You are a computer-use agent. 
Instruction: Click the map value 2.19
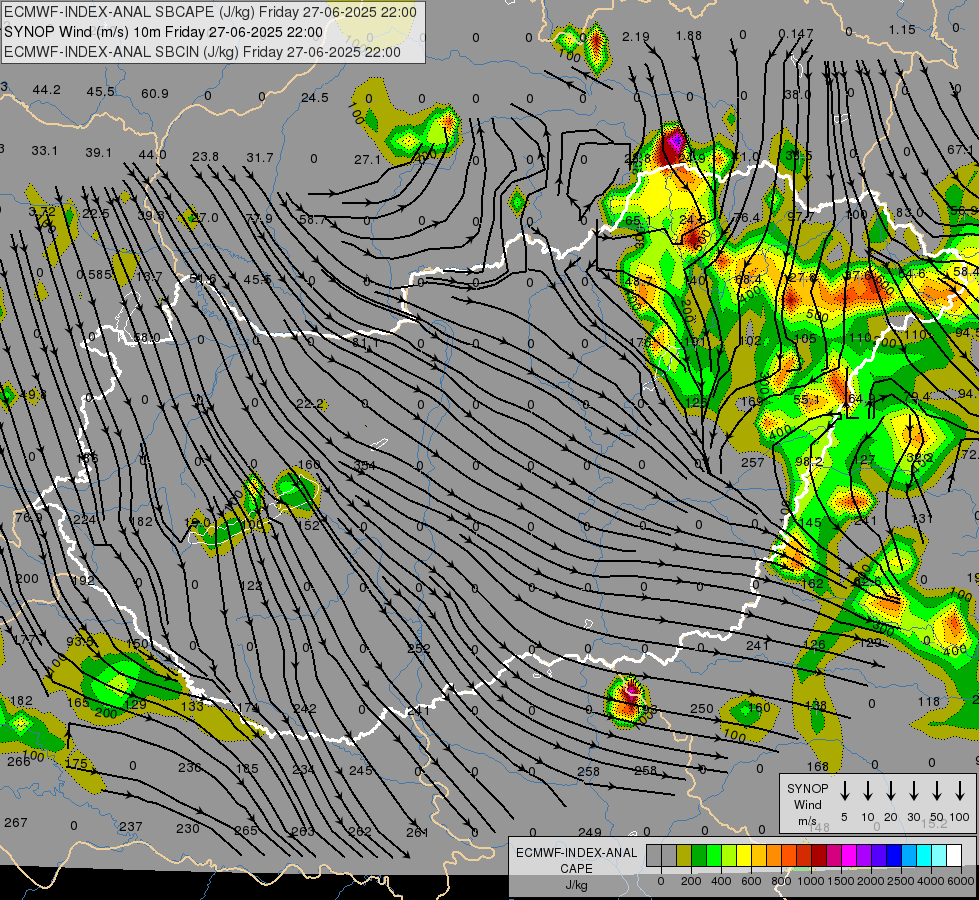(x=636, y=37)
